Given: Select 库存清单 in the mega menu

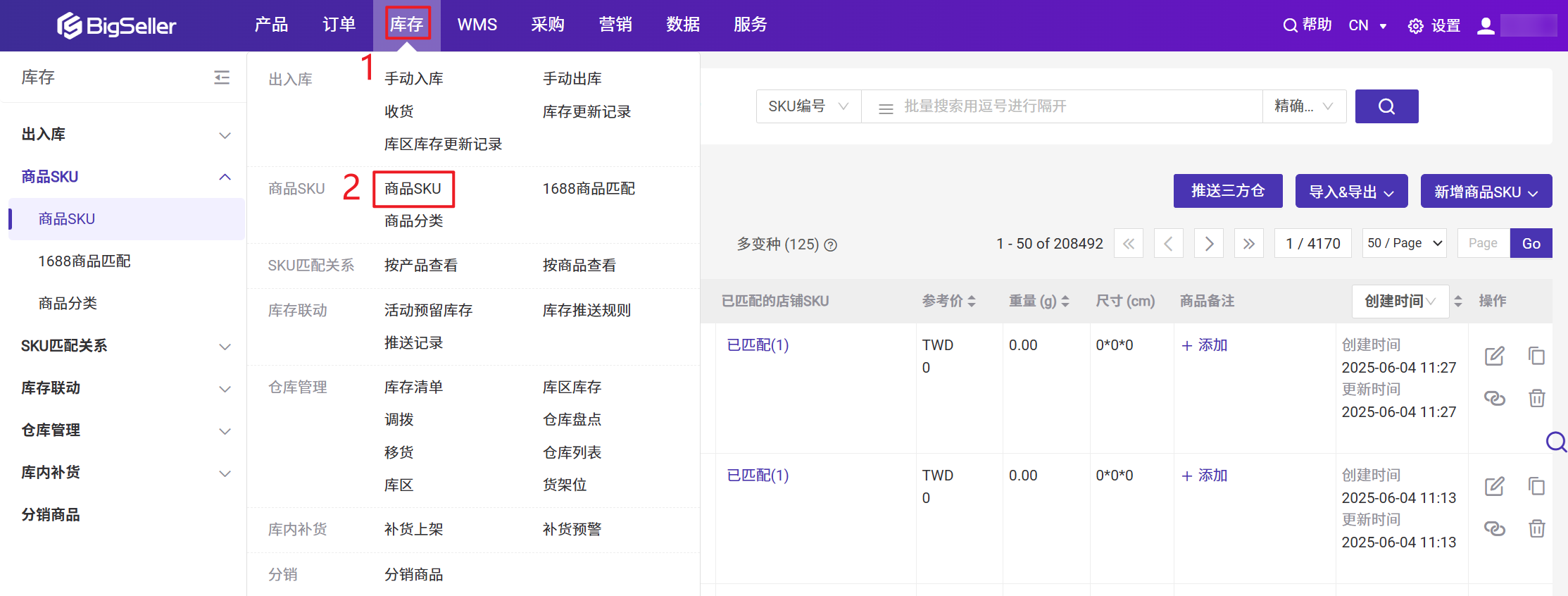Looking at the screenshot, I should (x=414, y=387).
